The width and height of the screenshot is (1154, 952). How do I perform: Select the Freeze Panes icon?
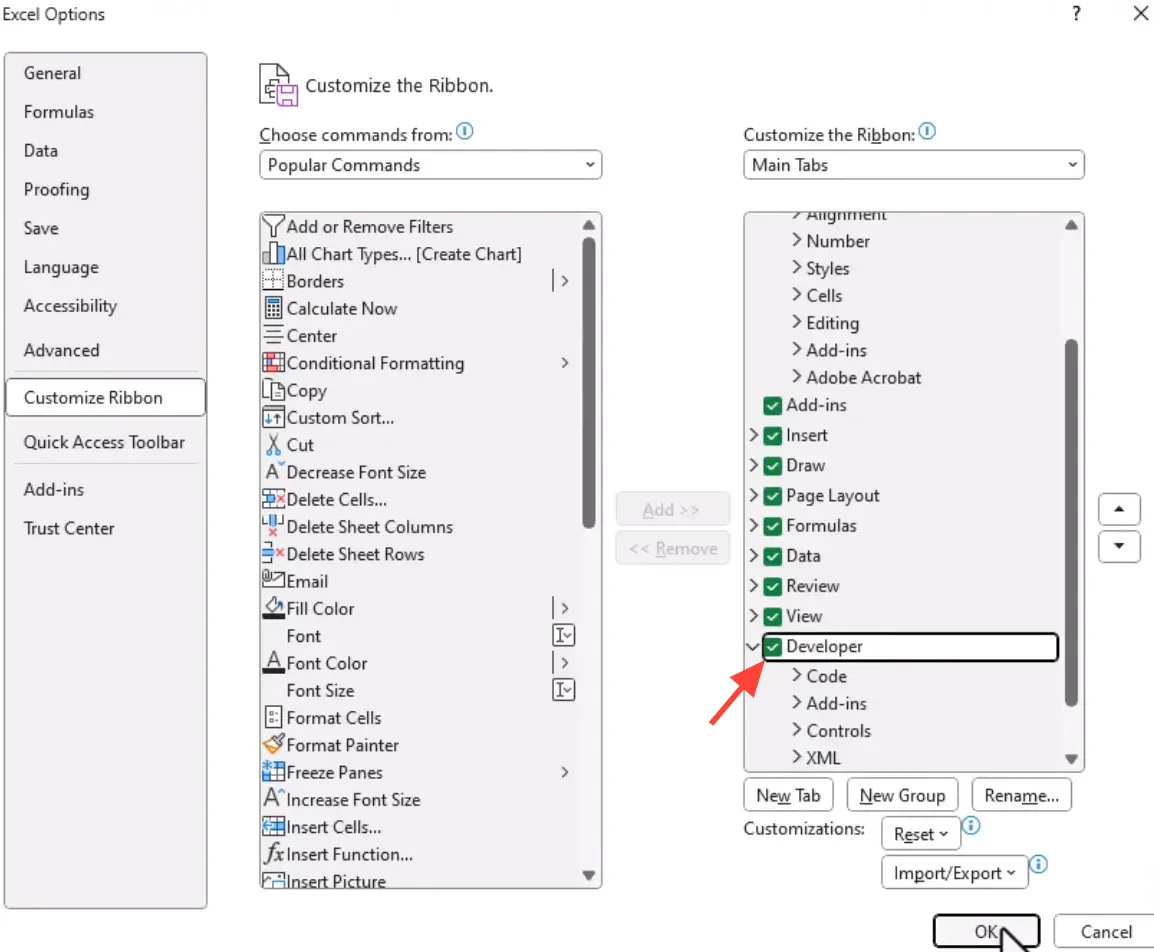pos(273,772)
